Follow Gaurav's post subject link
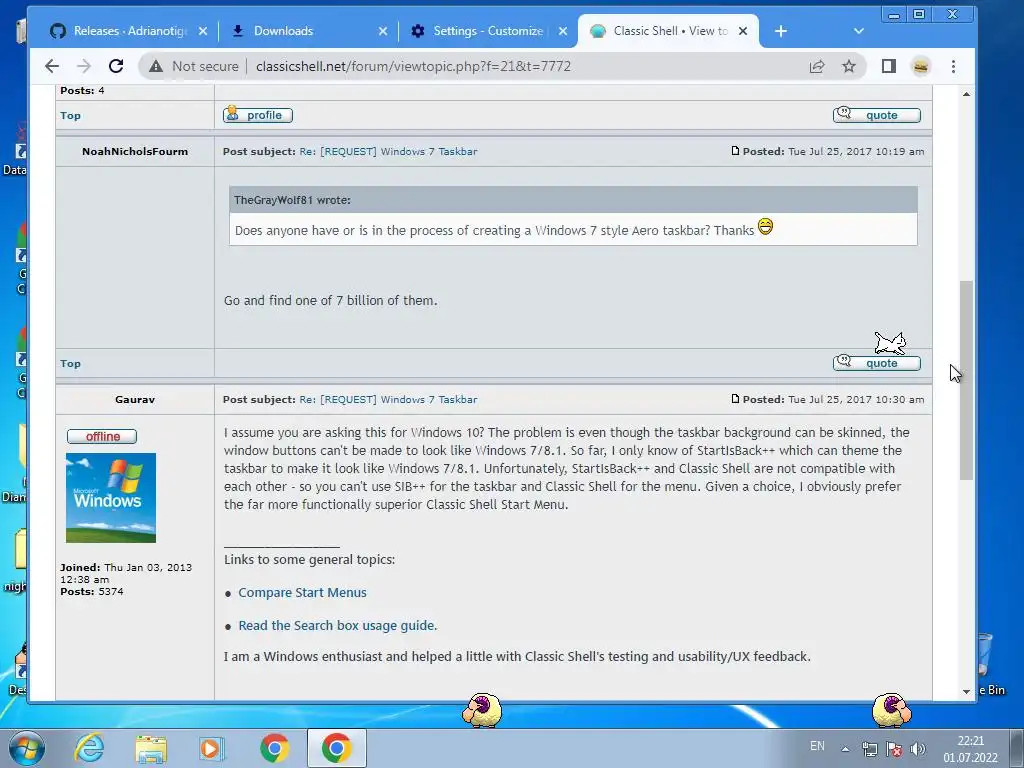Viewport: 1024px width, 768px height. (x=388, y=400)
